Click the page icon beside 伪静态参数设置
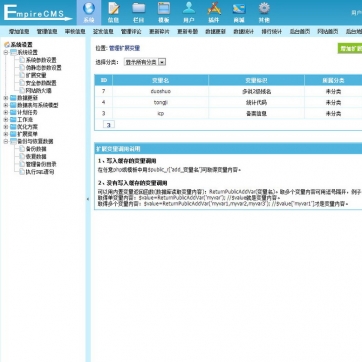Screen dimensions: 362x362 [x=22, y=68]
